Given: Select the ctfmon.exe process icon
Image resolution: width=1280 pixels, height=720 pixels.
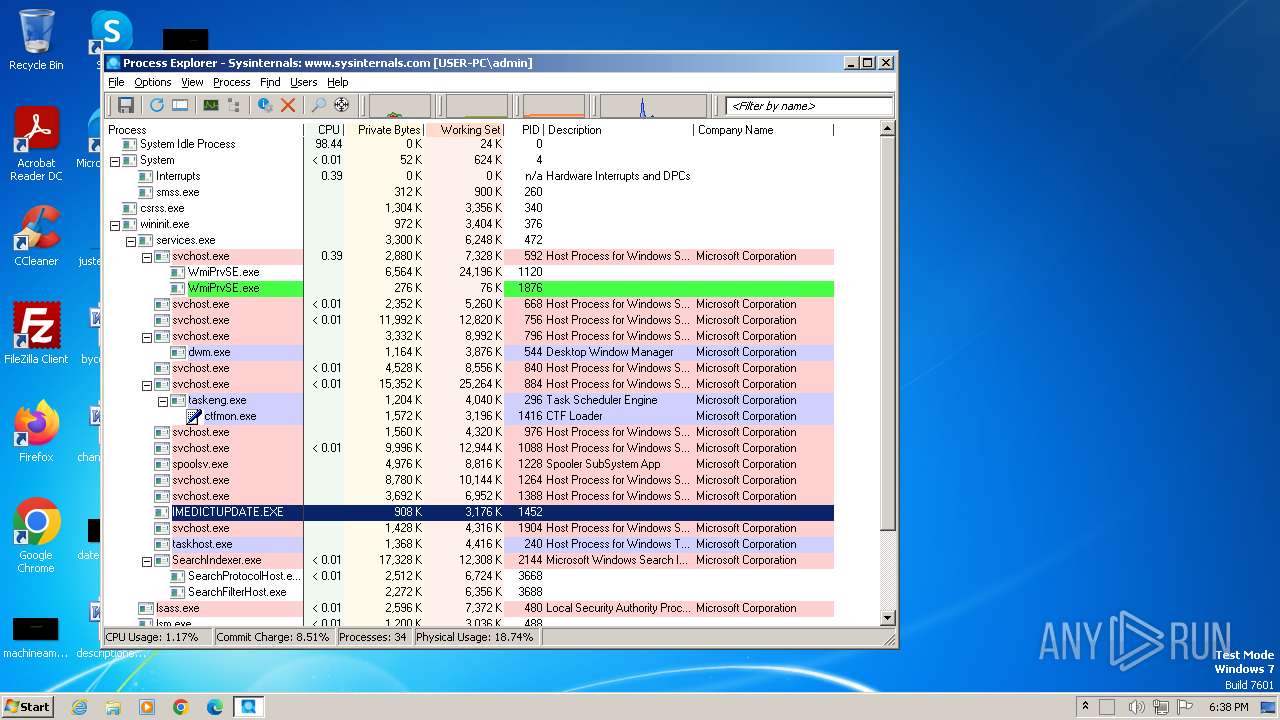Looking at the screenshot, I should (x=194, y=416).
